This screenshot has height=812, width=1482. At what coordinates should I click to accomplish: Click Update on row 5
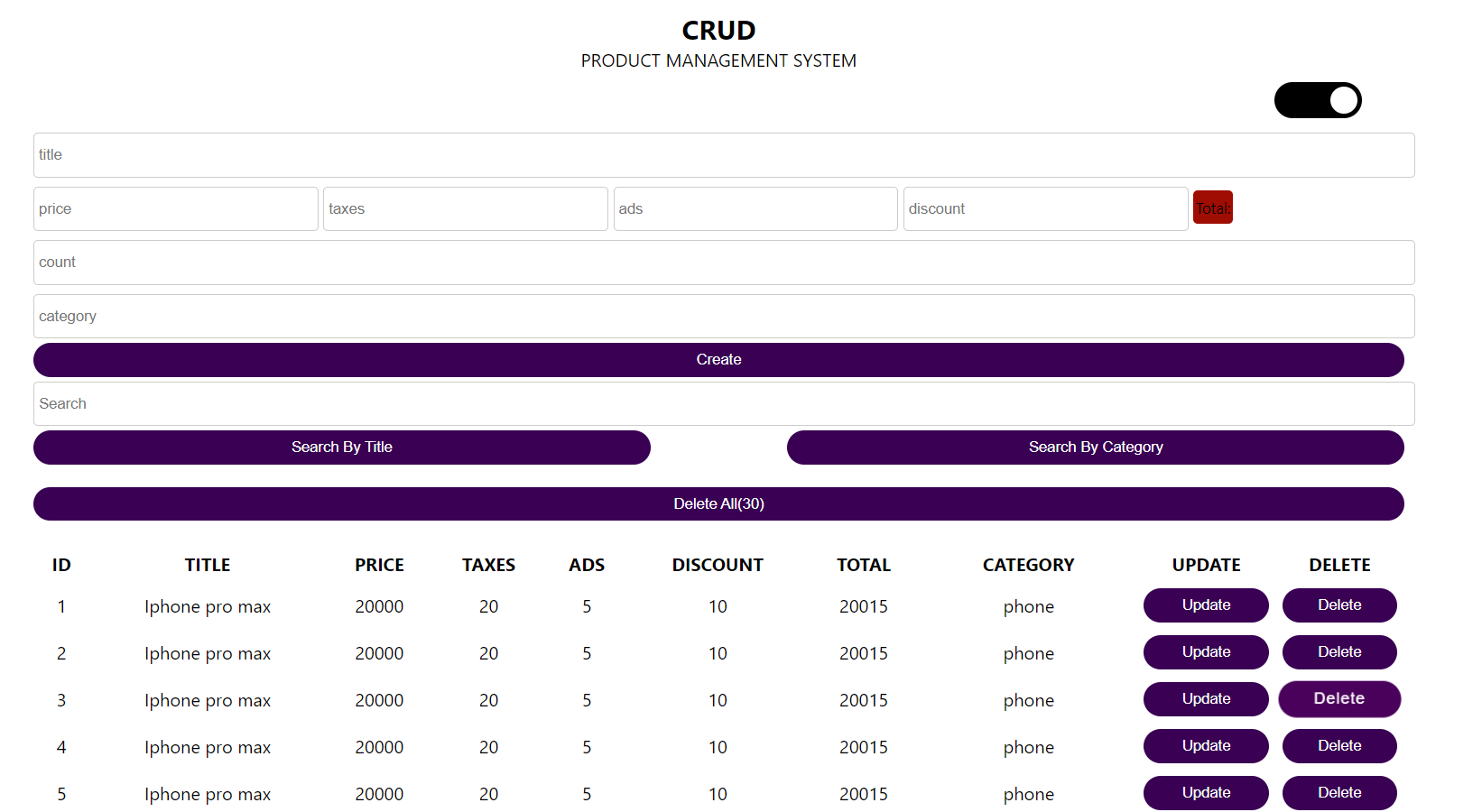coord(1206,792)
